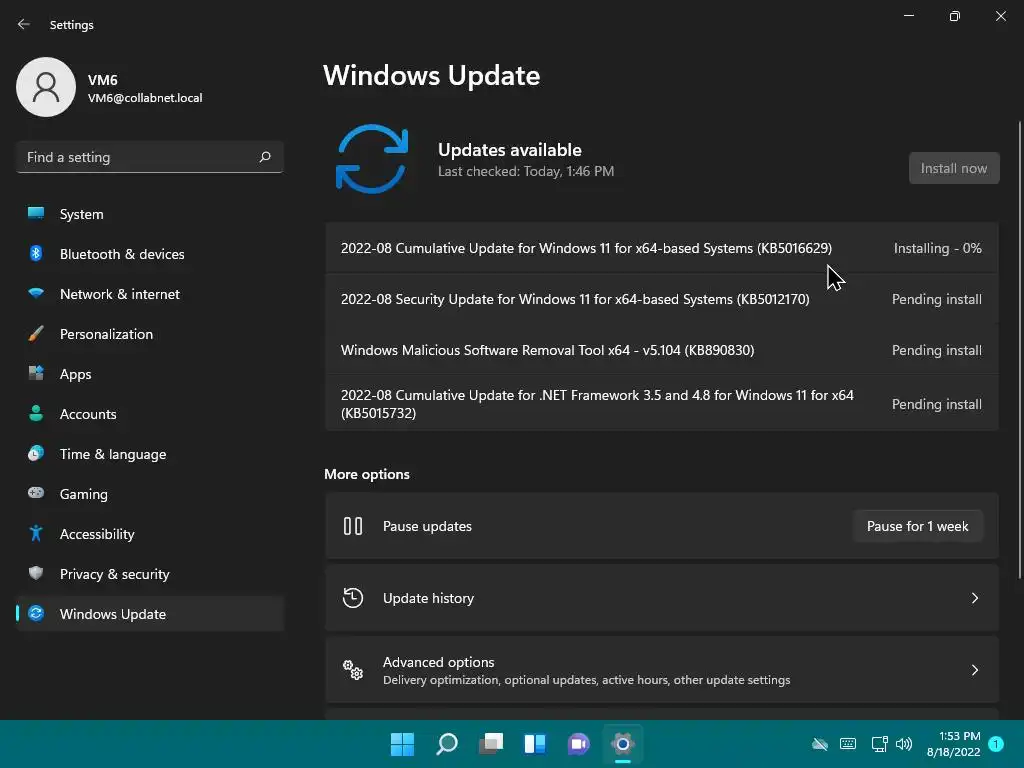Viewport: 1024px width, 768px height.
Task: Open the Chat app on the taskbar
Action: tap(579, 744)
